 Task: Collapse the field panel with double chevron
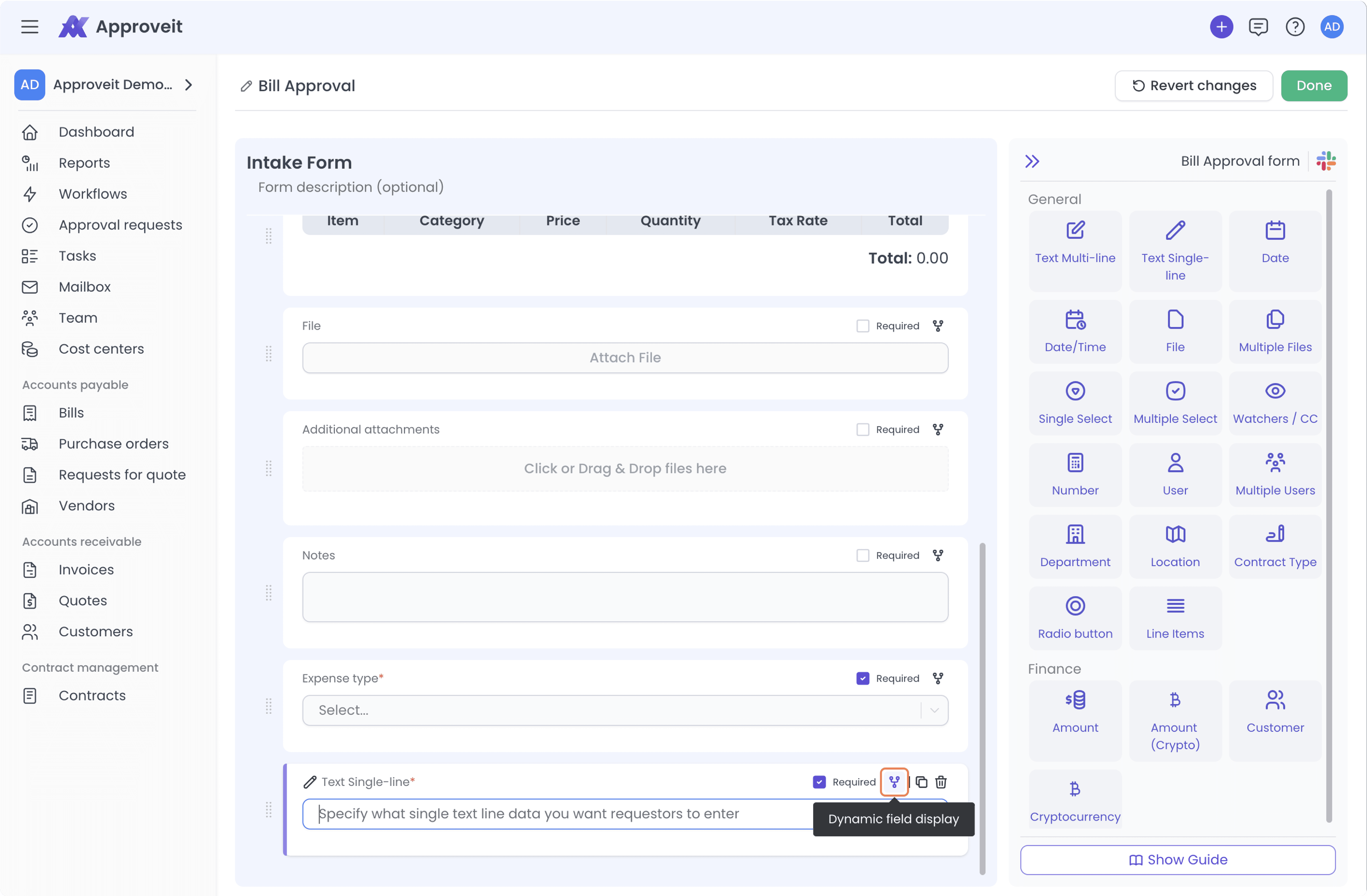[x=1032, y=161]
